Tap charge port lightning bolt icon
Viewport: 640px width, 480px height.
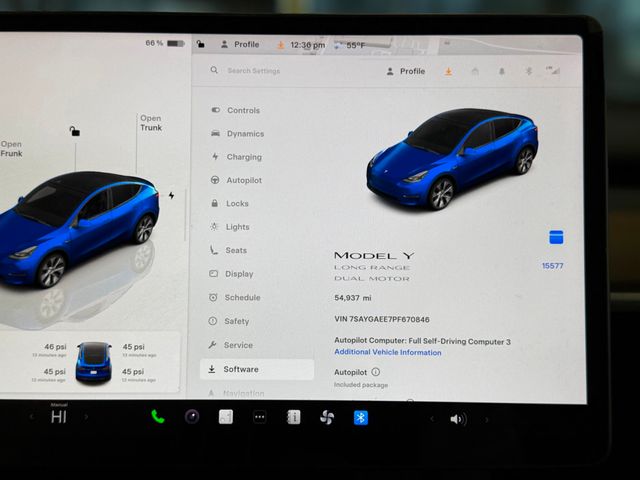click(171, 196)
